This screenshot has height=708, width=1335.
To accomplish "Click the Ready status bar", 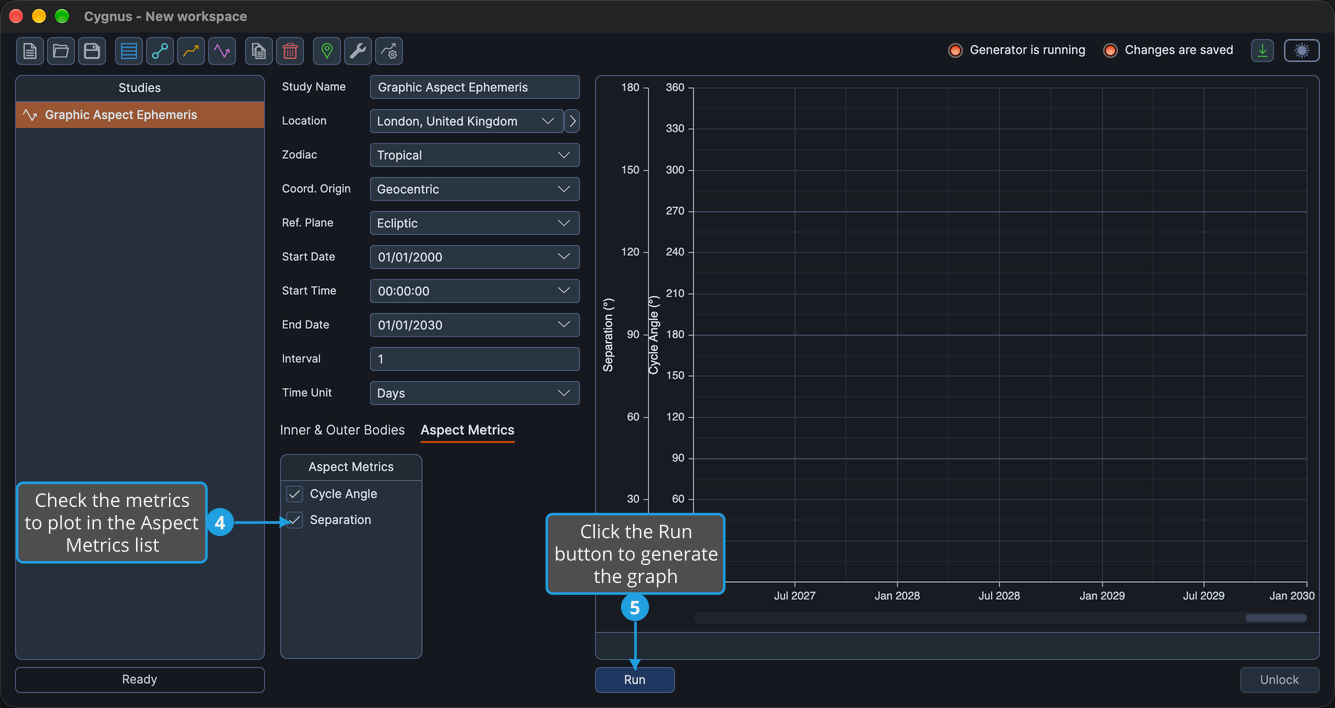I will (x=140, y=680).
